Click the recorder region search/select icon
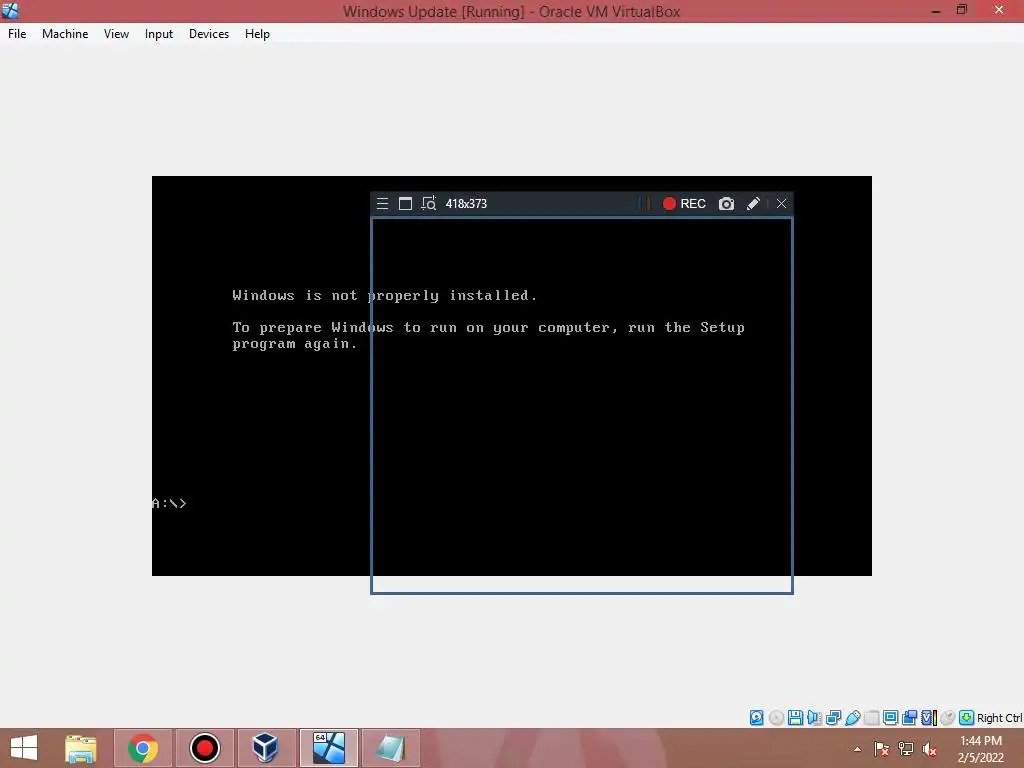Viewport: 1024px width, 768px height. click(x=428, y=204)
